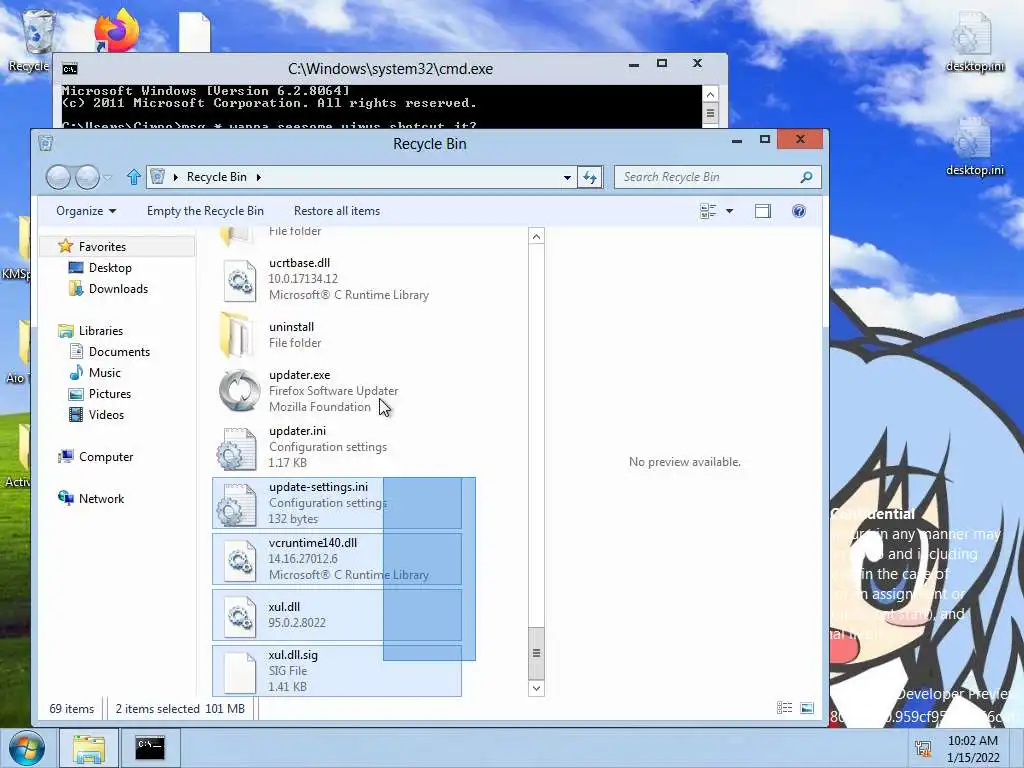Click the search magnifier icon

(x=807, y=177)
